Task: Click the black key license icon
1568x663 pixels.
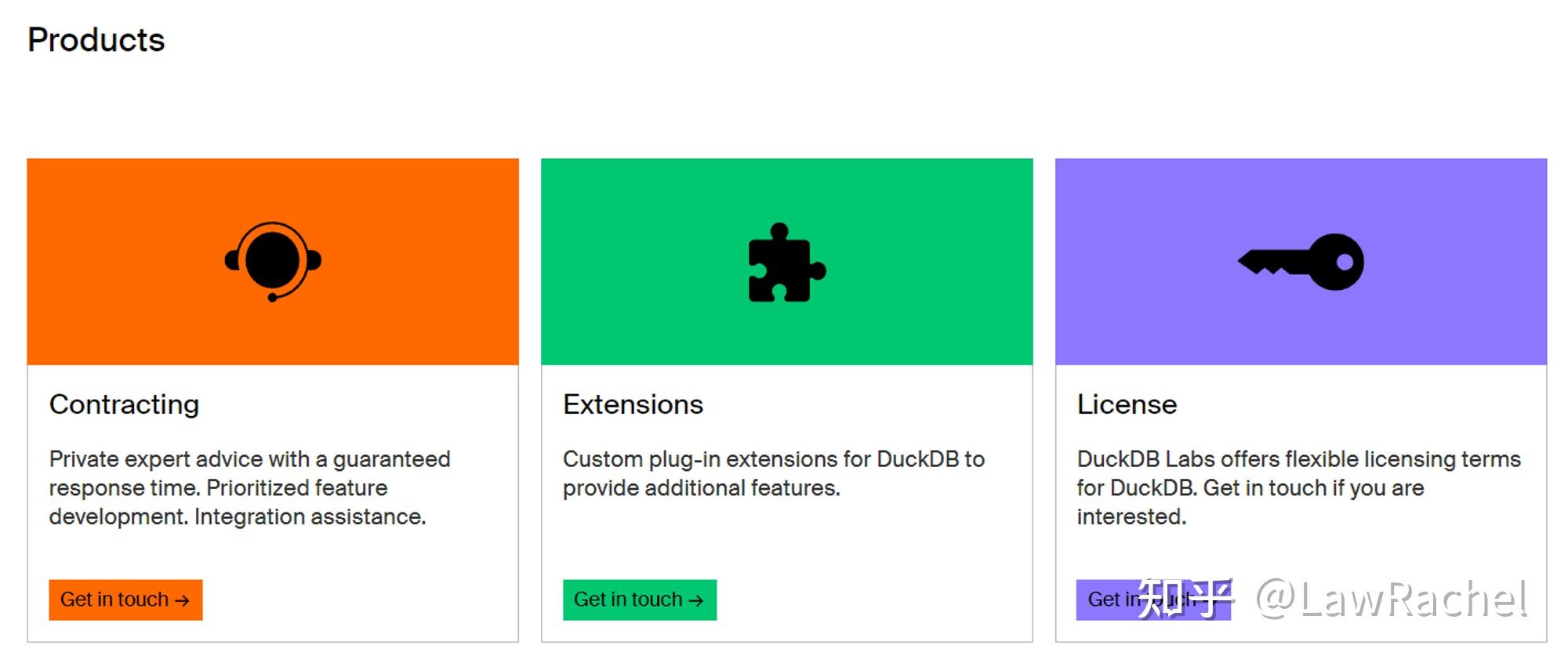Action: coord(1301,262)
